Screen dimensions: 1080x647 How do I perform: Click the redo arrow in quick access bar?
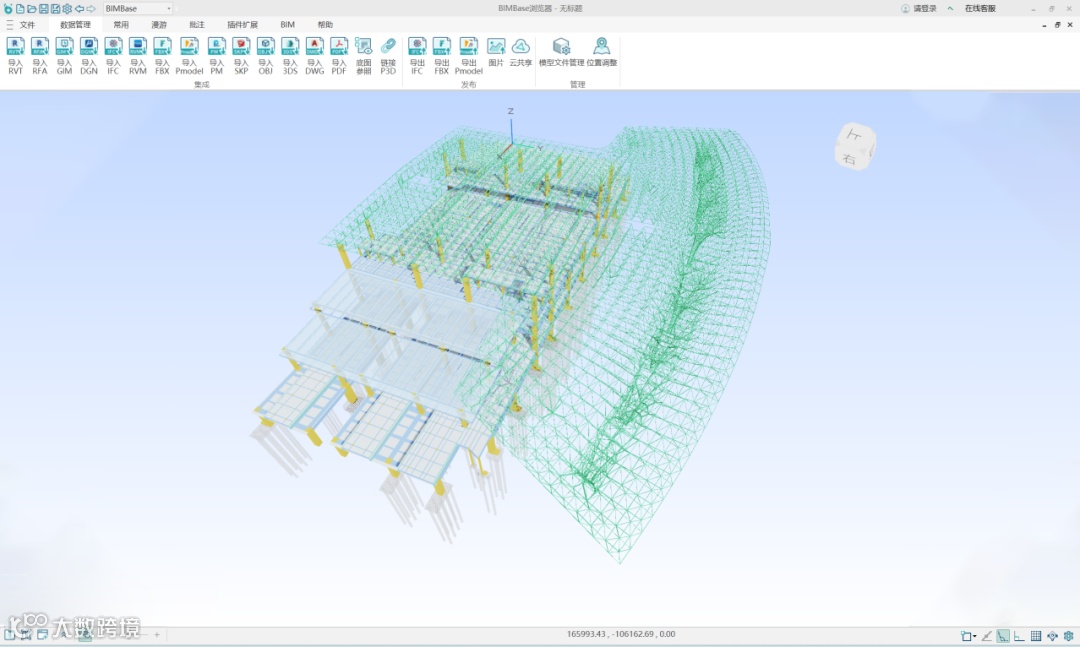[91, 9]
